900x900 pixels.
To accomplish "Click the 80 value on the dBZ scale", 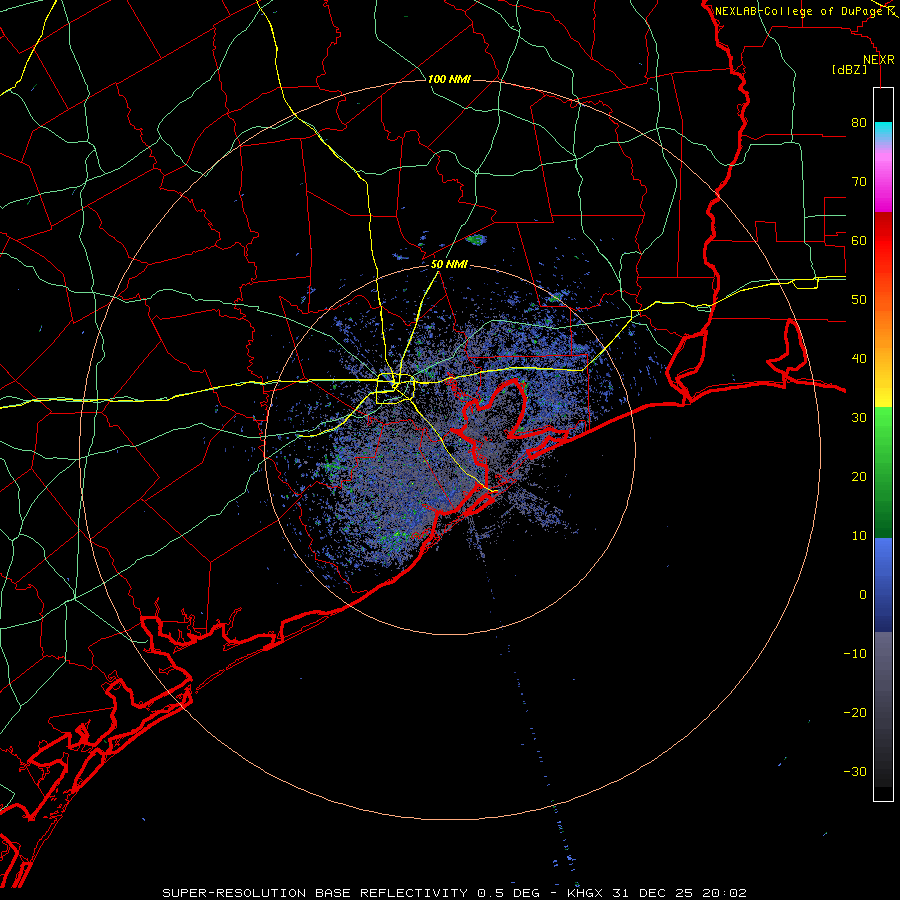I will tap(859, 123).
